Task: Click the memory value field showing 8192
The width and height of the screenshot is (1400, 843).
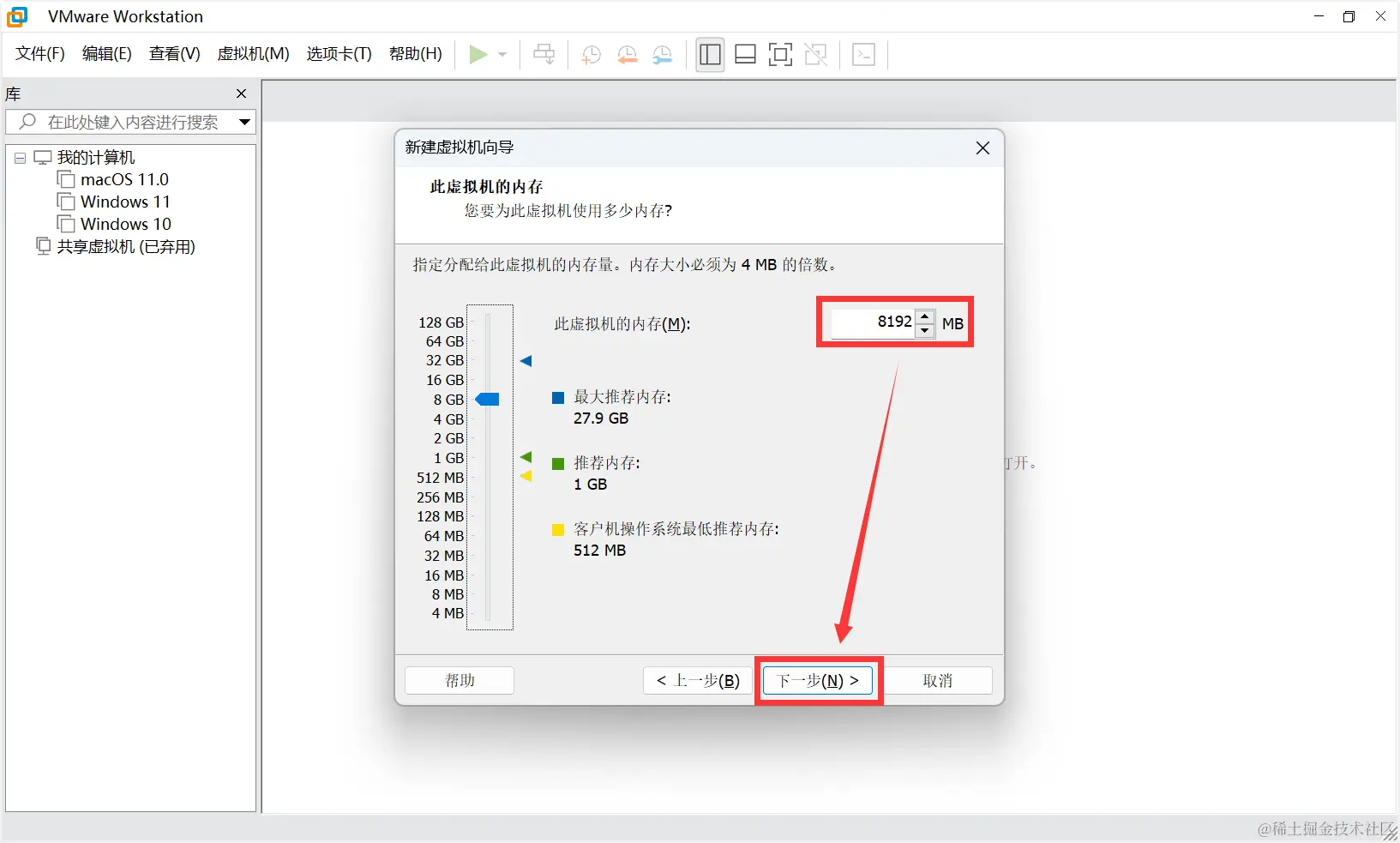Action: [872, 322]
